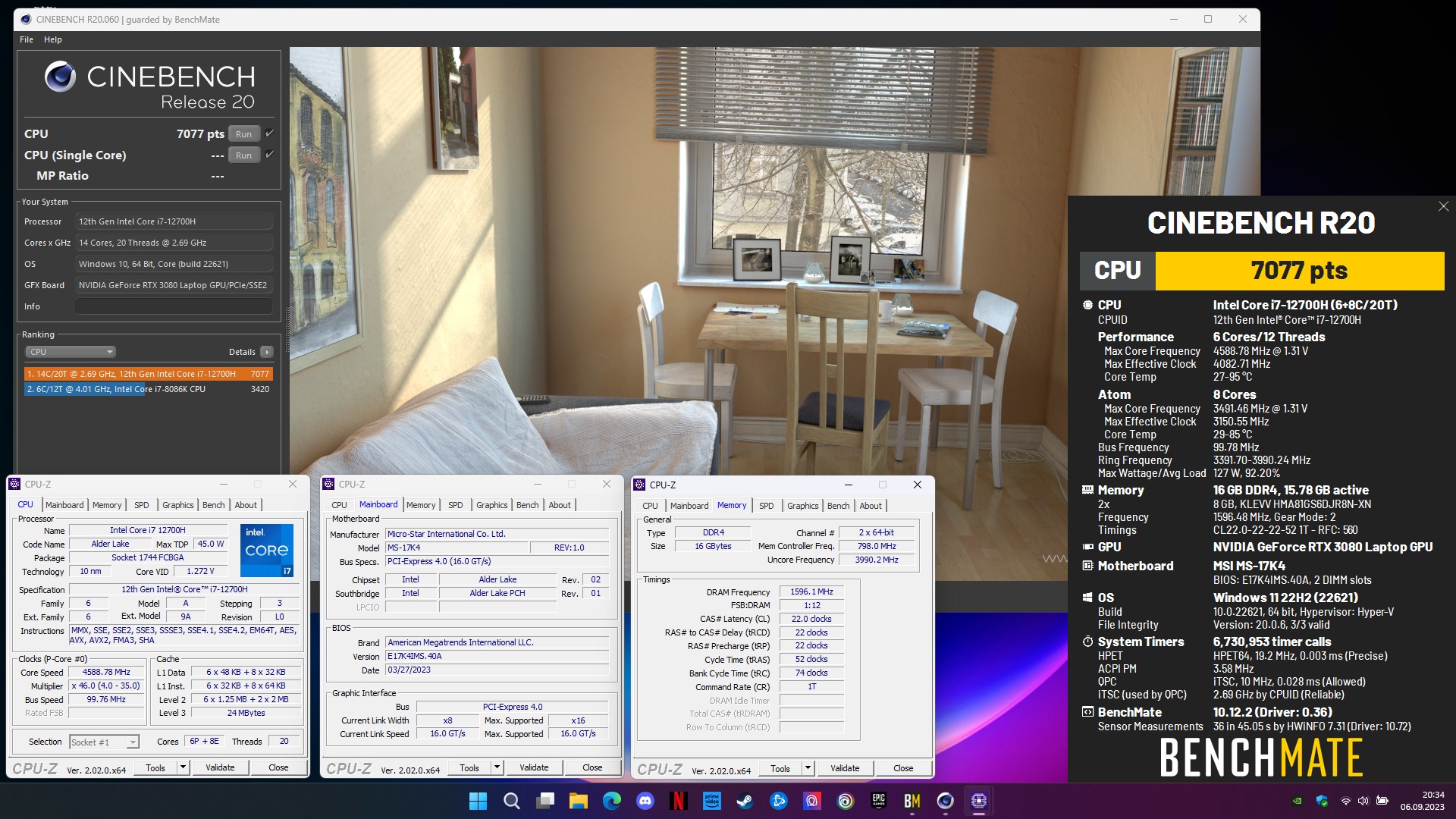Toggle checkmark next to CPU test
This screenshot has height=819, width=1456.
(x=269, y=133)
